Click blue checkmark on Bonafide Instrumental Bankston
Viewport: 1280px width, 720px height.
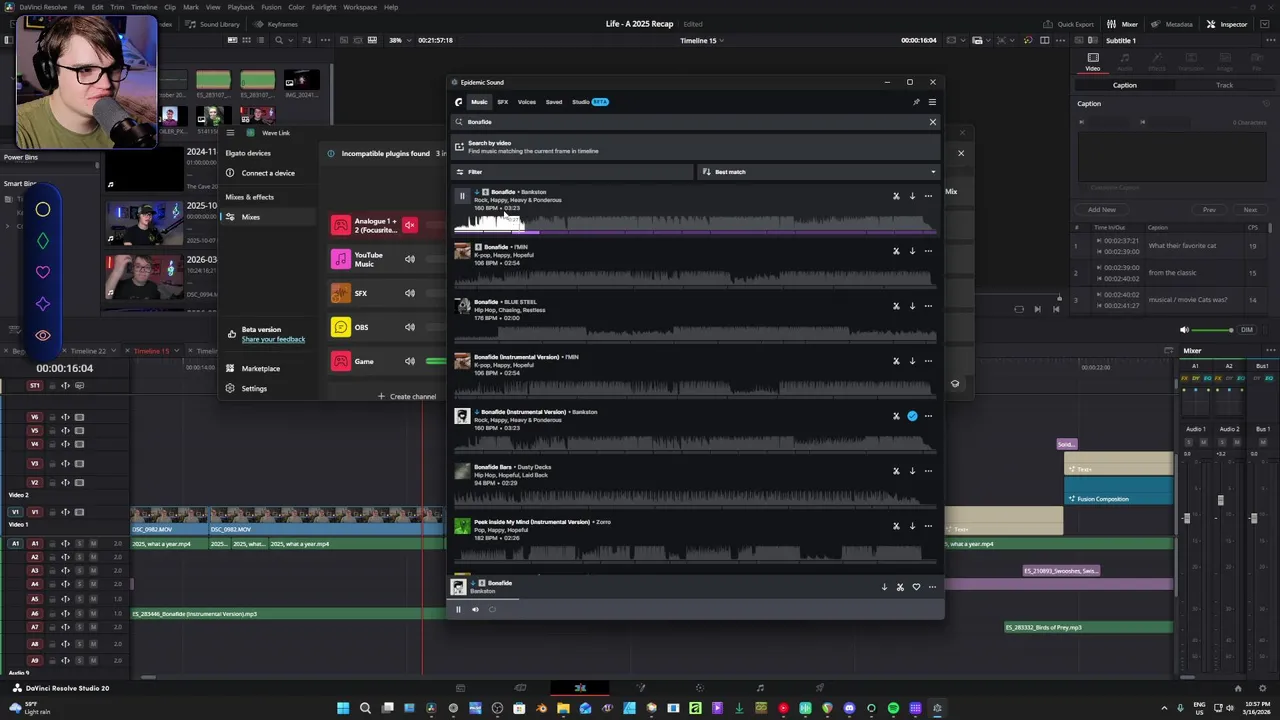pos(912,416)
